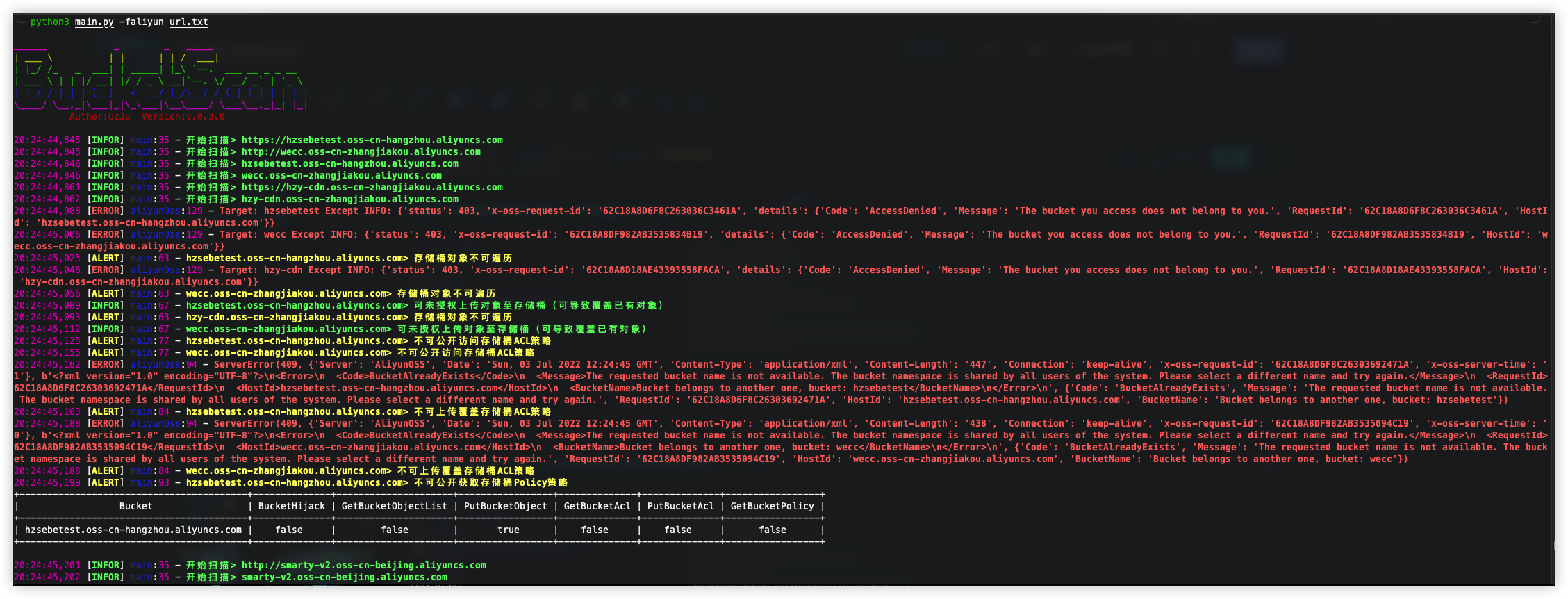
Task: Click the Author:UzJu text under the banner
Action: (x=100, y=117)
